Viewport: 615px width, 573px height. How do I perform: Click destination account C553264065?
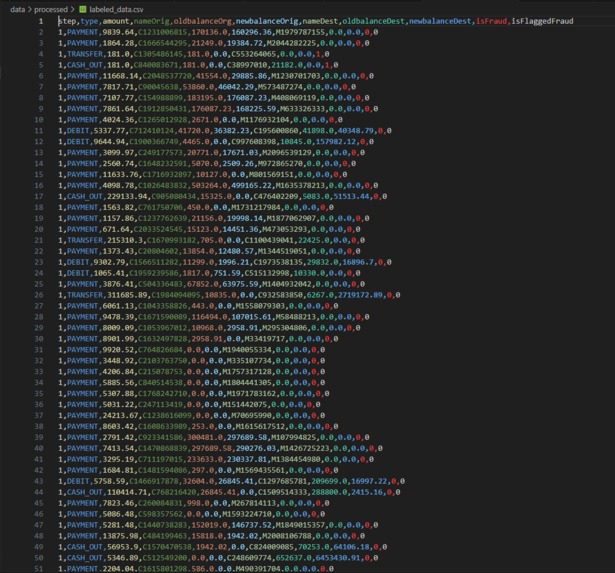(253, 54)
